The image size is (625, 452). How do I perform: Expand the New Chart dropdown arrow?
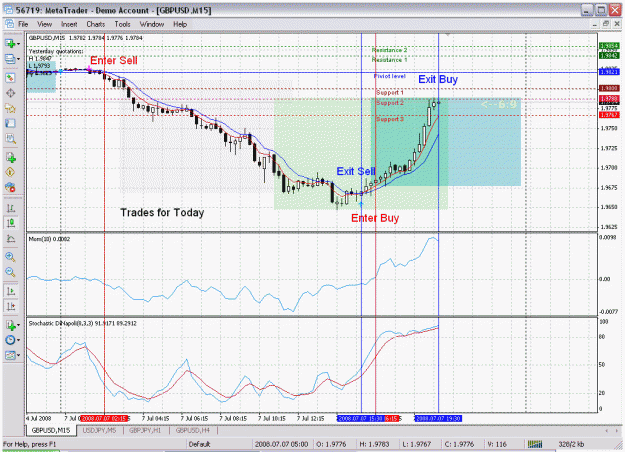point(18,44)
